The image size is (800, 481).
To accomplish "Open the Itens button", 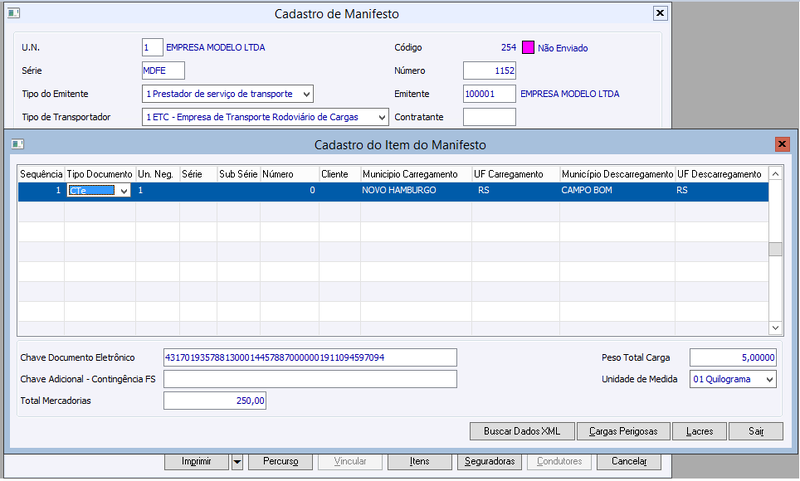I will (419, 462).
